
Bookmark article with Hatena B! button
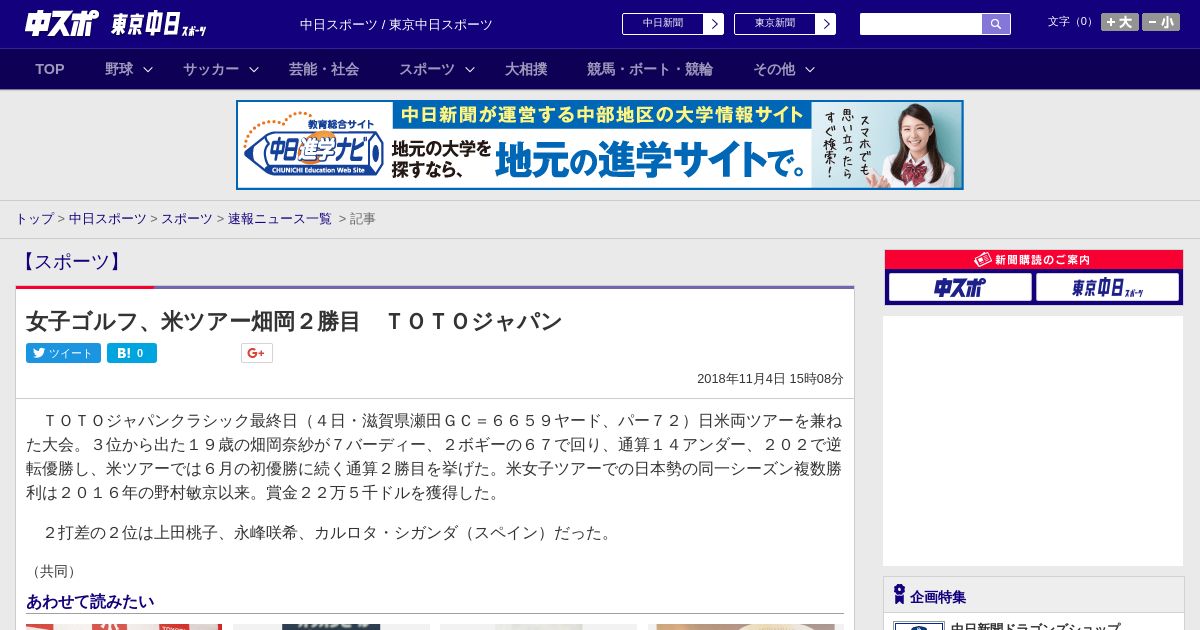(x=132, y=353)
